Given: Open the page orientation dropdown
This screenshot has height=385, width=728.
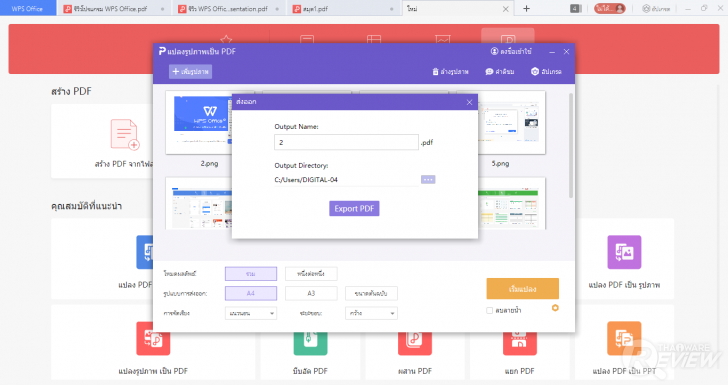Looking at the screenshot, I should pyautogui.click(x=251, y=313).
